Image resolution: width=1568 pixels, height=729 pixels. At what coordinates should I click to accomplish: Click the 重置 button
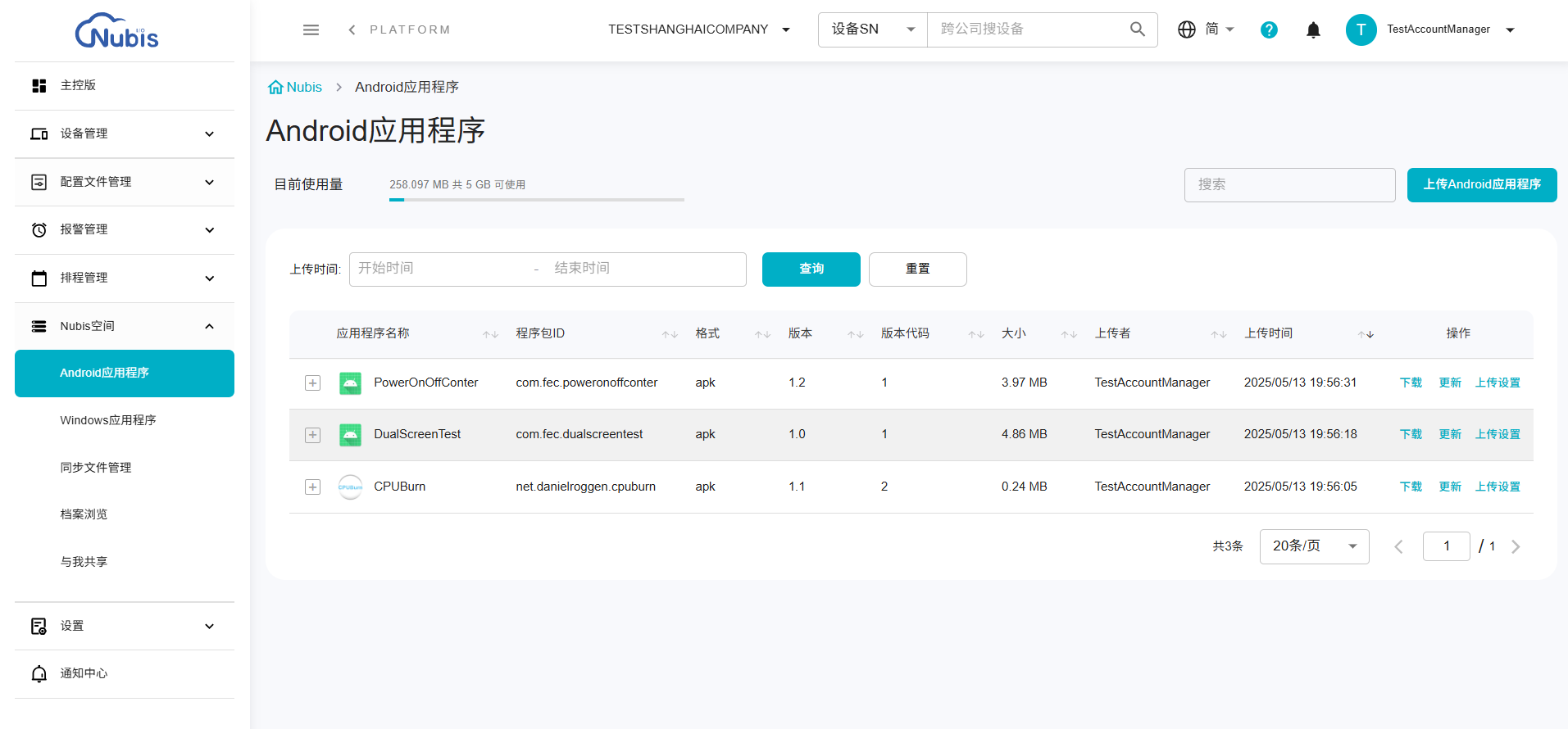click(918, 269)
